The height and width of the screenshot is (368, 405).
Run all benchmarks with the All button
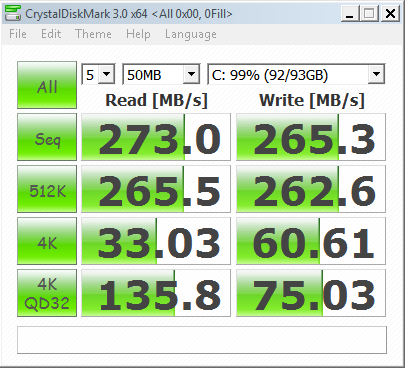tap(47, 85)
